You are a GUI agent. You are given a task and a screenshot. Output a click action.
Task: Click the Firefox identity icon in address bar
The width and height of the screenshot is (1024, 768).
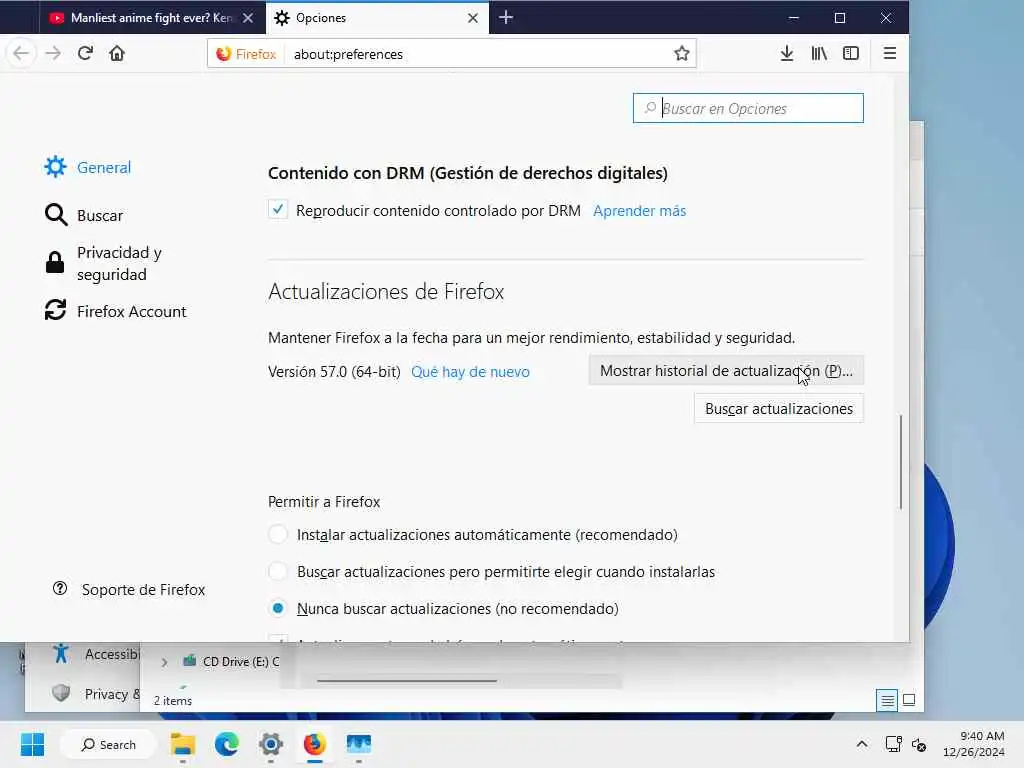[x=246, y=54]
